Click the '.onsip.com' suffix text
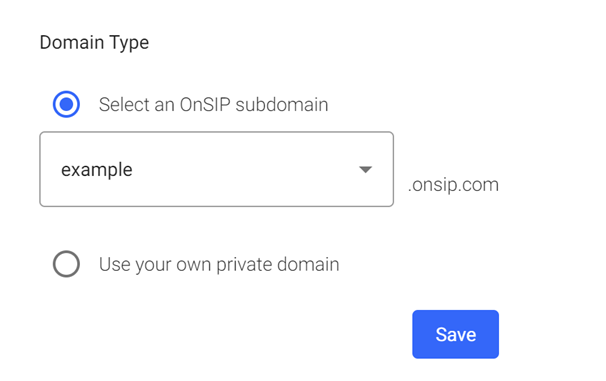The image size is (606, 381). pyautogui.click(x=453, y=185)
